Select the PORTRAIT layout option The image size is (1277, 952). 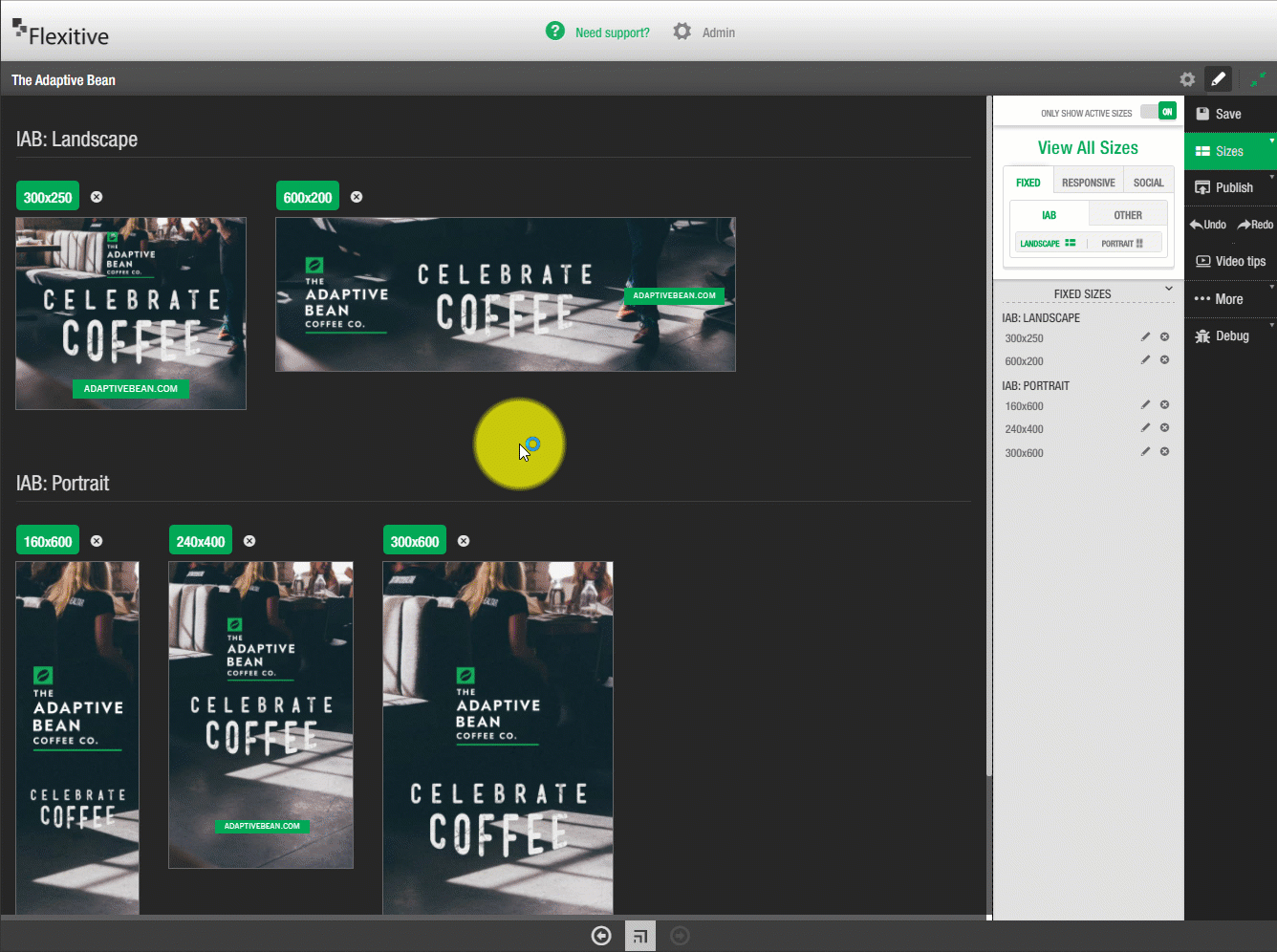coord(1122,243)
